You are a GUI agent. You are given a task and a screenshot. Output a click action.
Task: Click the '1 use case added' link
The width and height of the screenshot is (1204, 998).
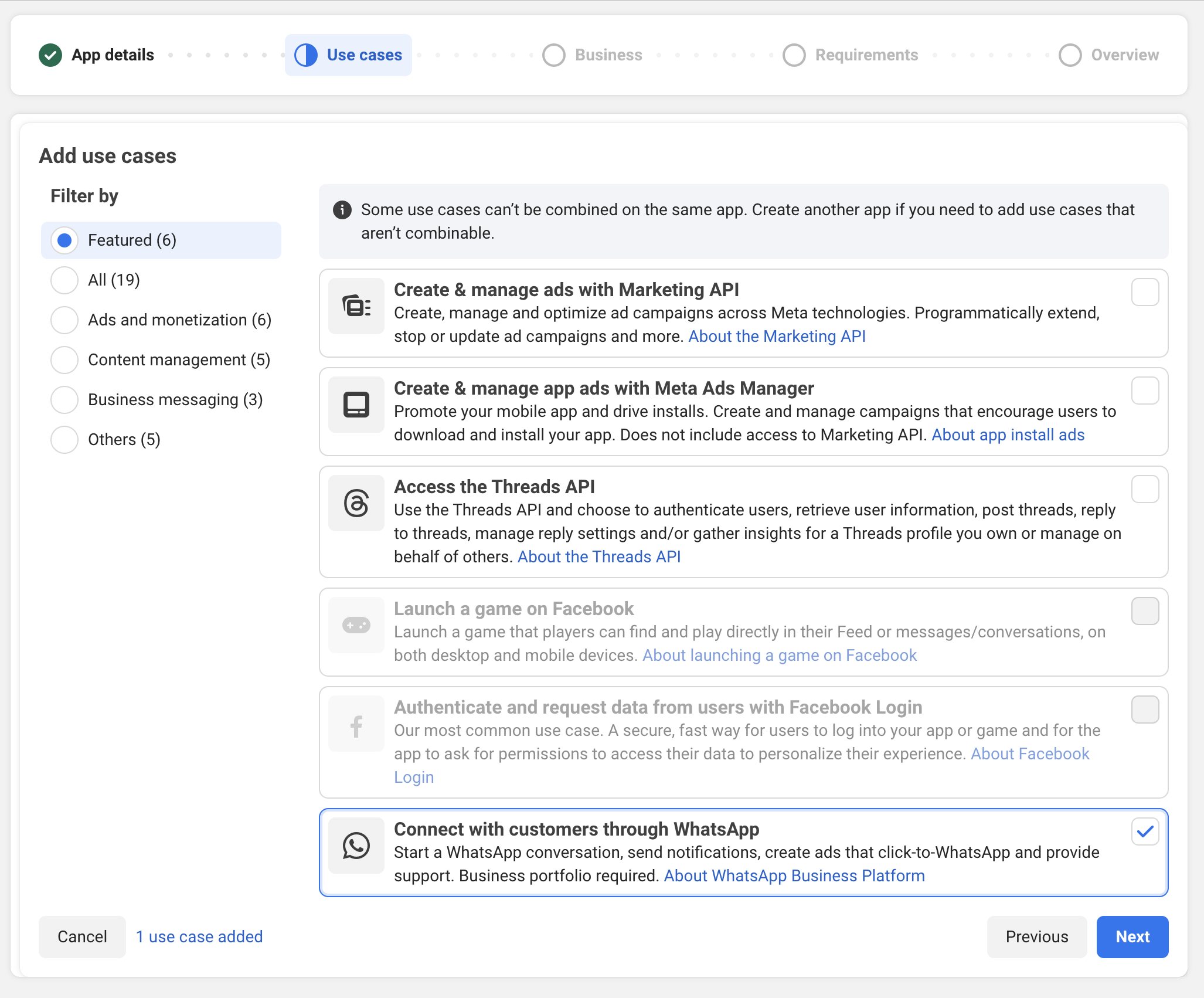coord(199,937)
